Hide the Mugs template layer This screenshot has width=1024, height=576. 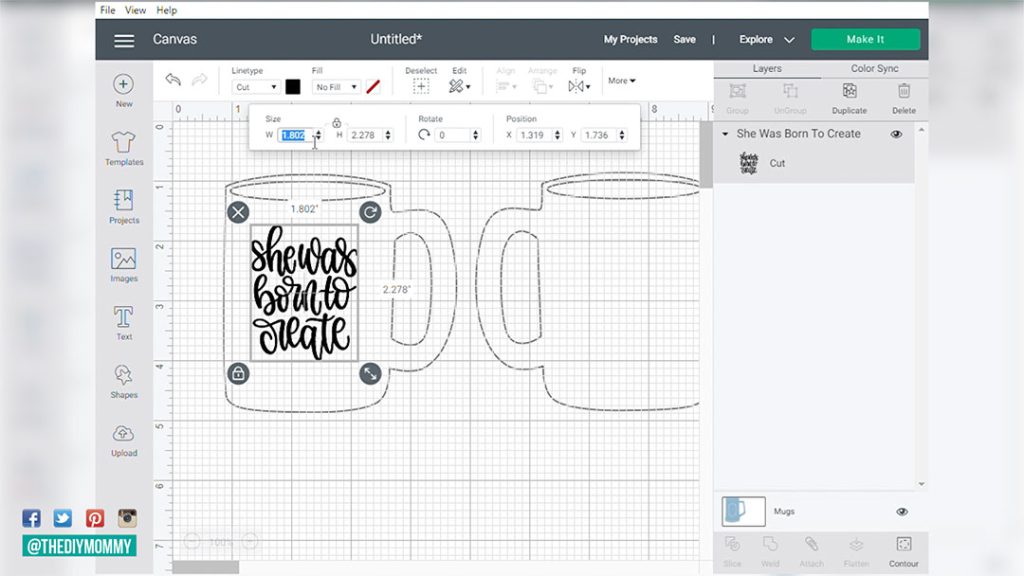click(902, 511)
